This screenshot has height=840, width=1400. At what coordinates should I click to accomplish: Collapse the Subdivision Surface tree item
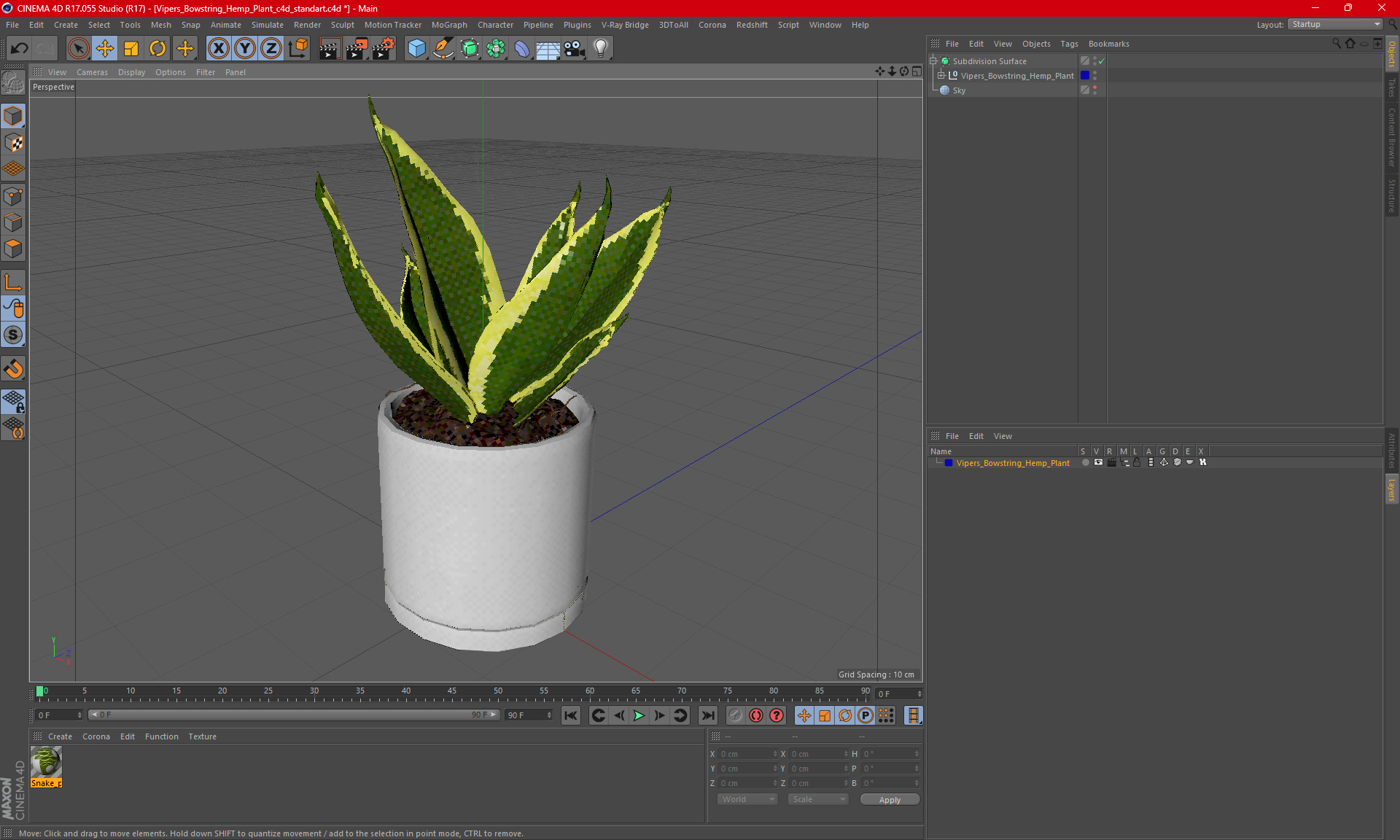point(933,61)
